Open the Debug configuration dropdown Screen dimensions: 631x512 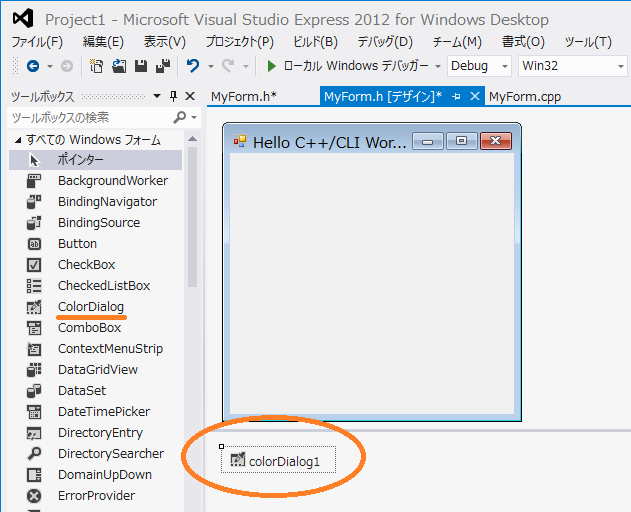(505, 66)
